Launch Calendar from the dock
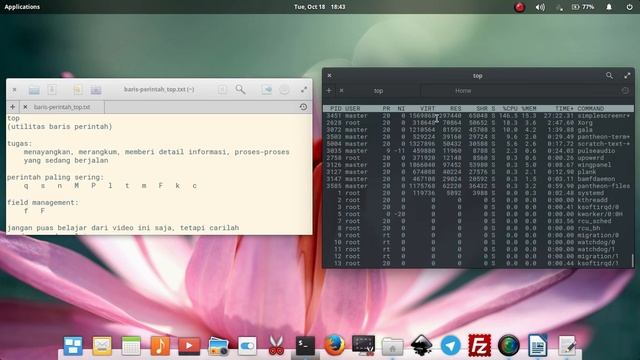The width and height of the screenshot is (640, 360). (x=131, y=346)
